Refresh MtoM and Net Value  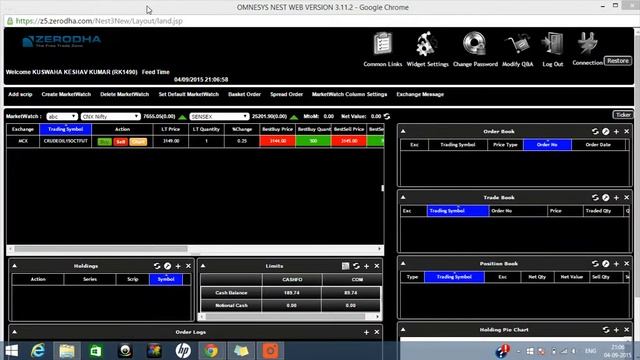387,116
